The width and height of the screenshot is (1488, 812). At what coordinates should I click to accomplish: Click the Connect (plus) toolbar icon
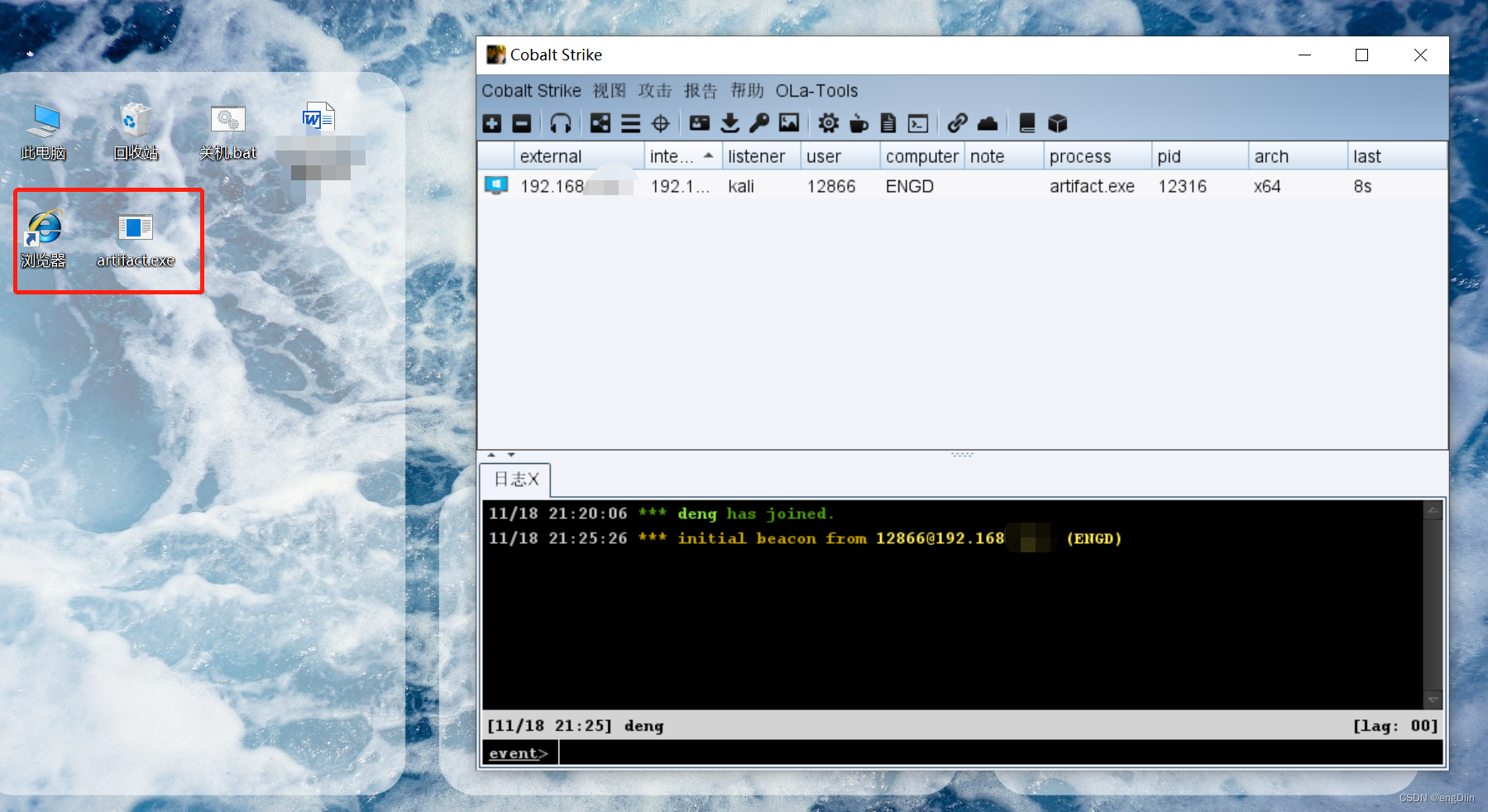[492, 124]
